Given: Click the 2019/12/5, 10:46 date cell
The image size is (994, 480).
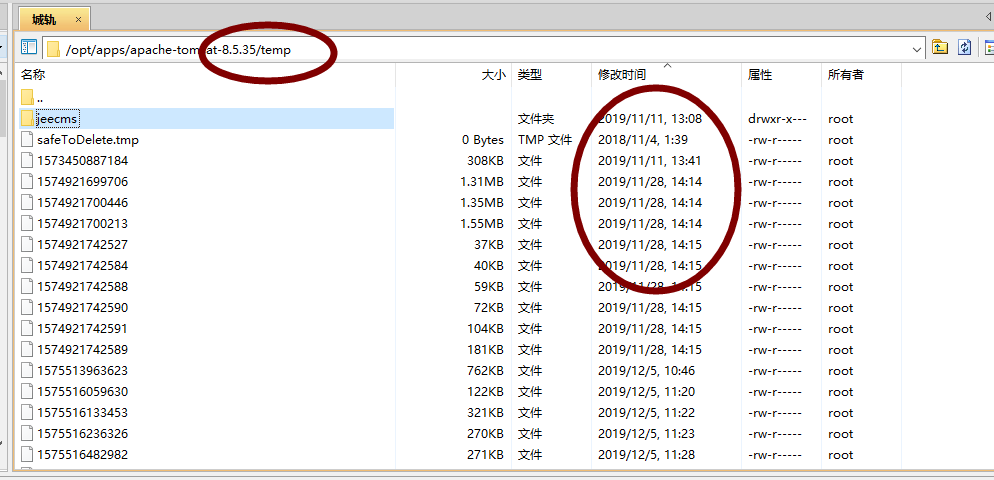Looking at the screenshot, I should 647,370.
